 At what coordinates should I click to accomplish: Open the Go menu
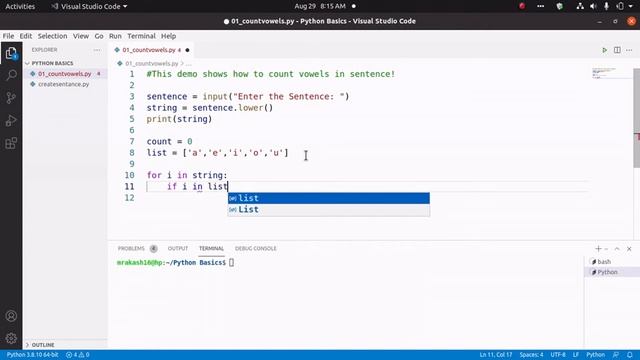(x=99, y=36)
